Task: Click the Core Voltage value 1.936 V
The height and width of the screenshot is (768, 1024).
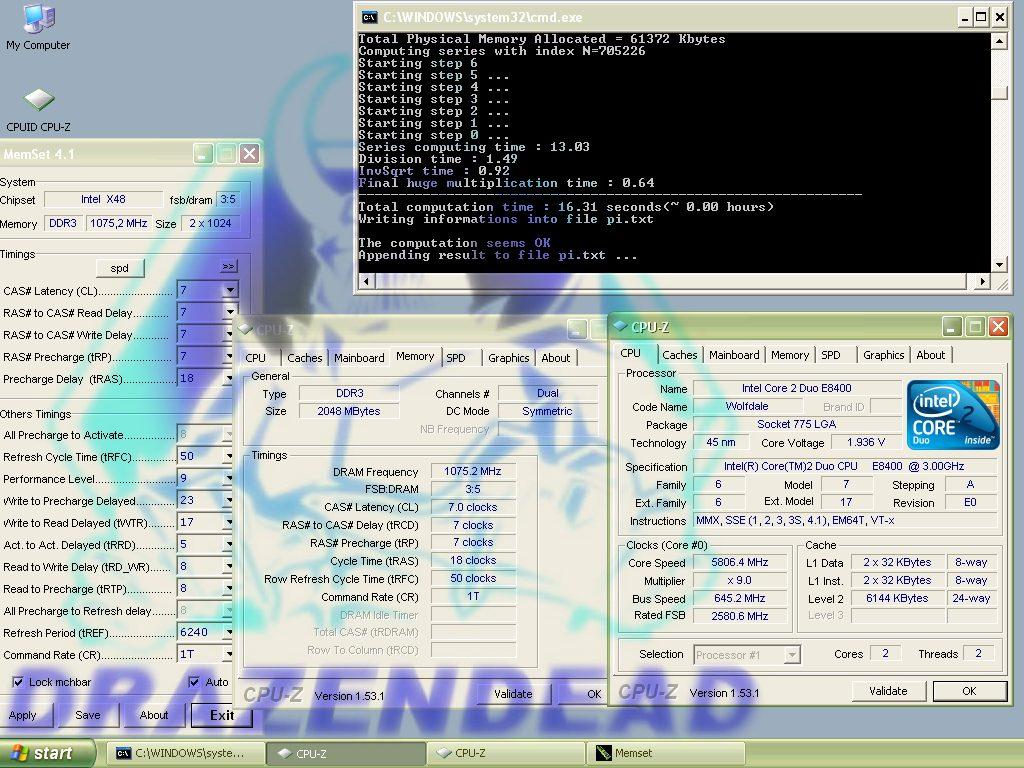Action: (x=866, y=442)
